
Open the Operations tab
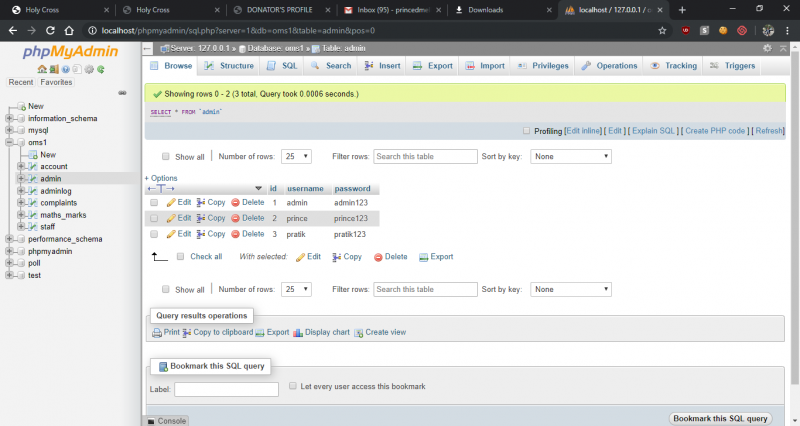click(609, 65)
